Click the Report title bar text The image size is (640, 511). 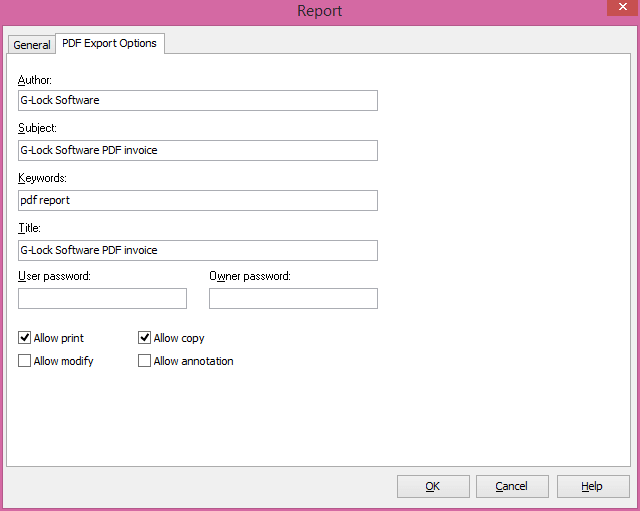pos(320,11)
